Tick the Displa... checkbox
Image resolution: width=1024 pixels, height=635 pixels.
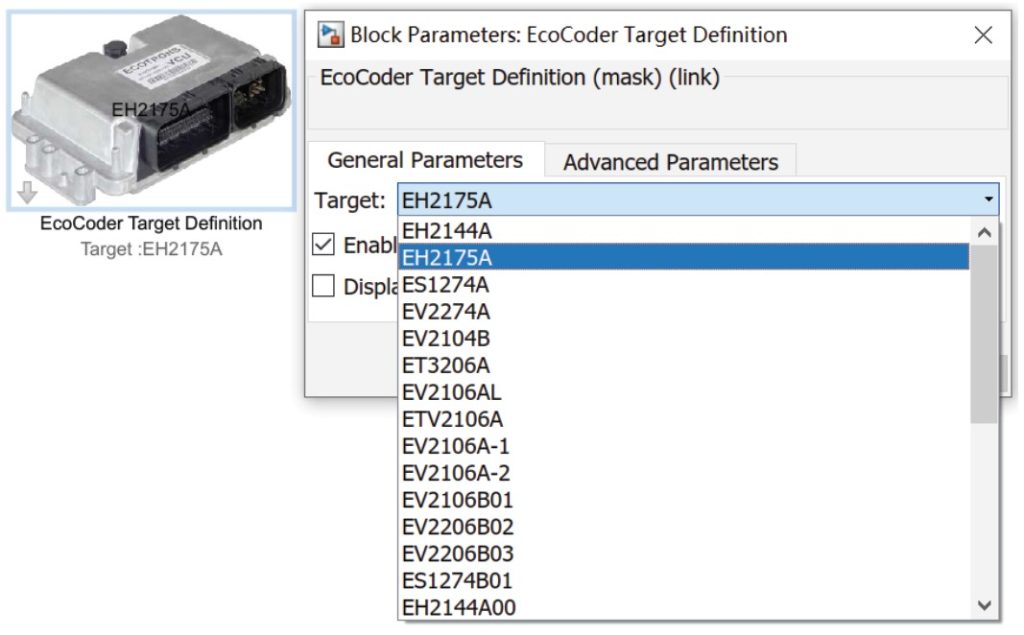click(323, 285)
